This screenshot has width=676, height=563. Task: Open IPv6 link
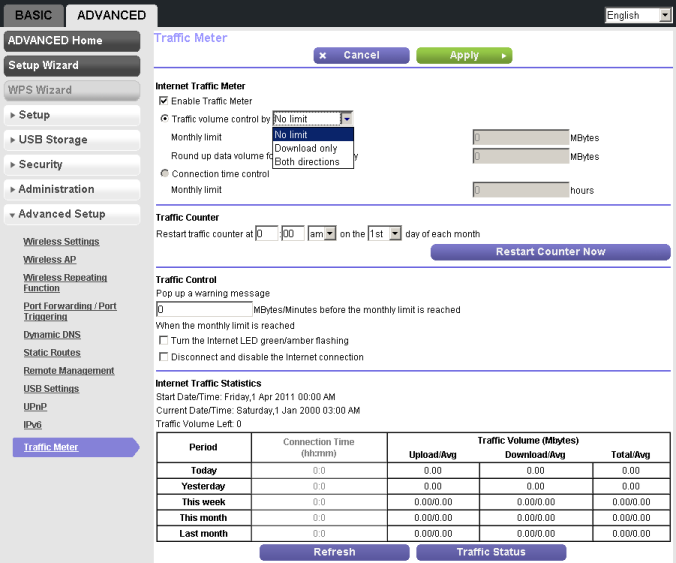(32, 425)
